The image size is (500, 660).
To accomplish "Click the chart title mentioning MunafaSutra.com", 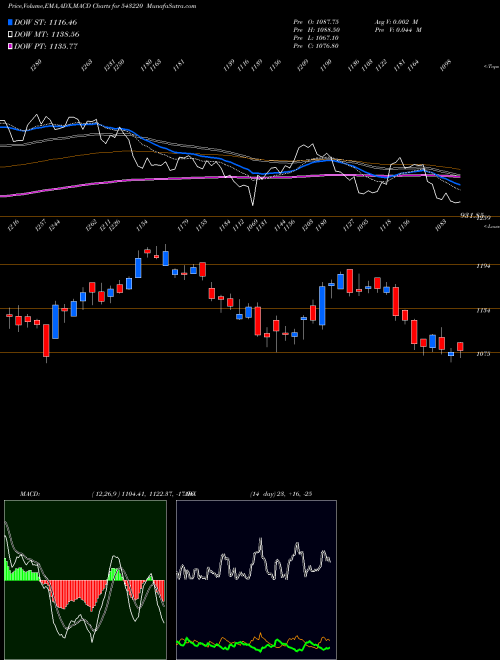I will (102, 6).
